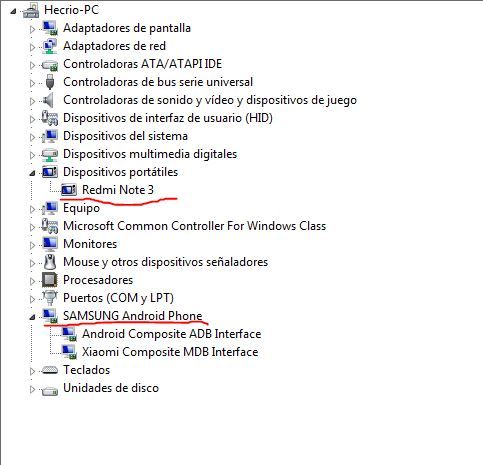Select Microsoft Common Controller For Windows Class
This screenshot has height=465, width=483.
coord(194,226)
